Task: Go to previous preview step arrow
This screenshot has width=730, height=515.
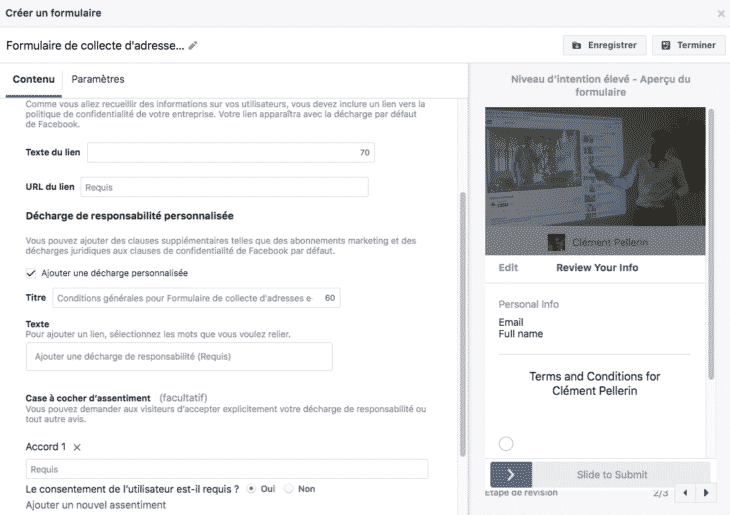Action: 685,493
